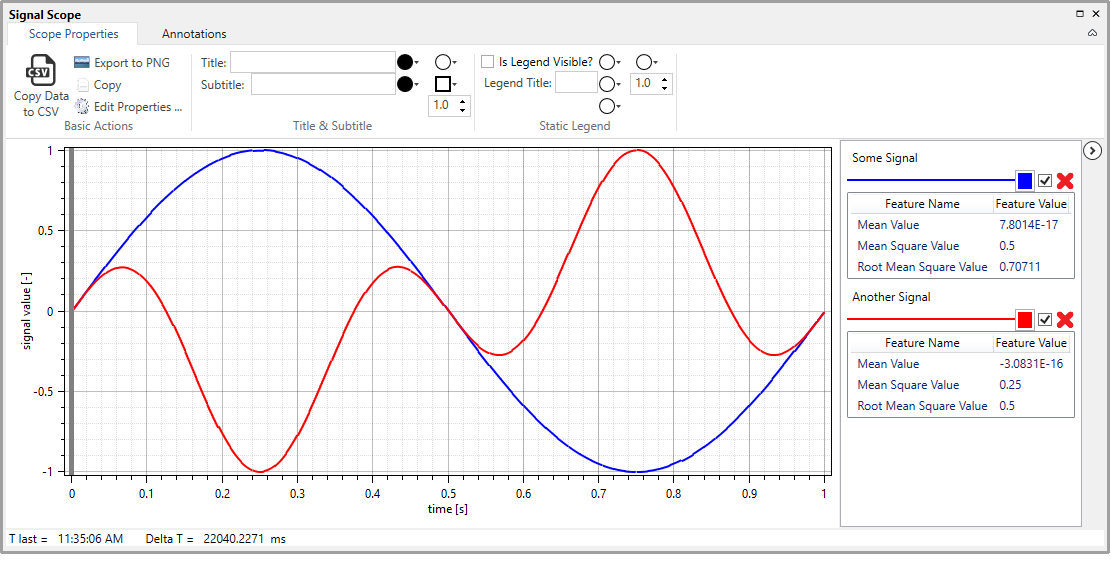Open the Subtitle black color dropdown
The width and height of the screenshot is (1111, 583).
407,84
